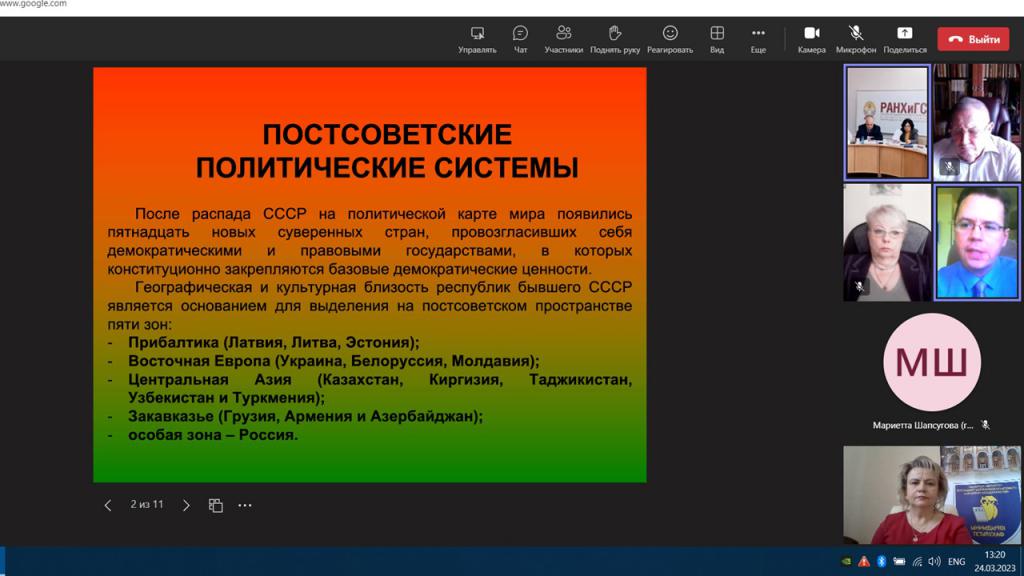Open the volume control in system tray
The image size is (1024, 576).
934,562
